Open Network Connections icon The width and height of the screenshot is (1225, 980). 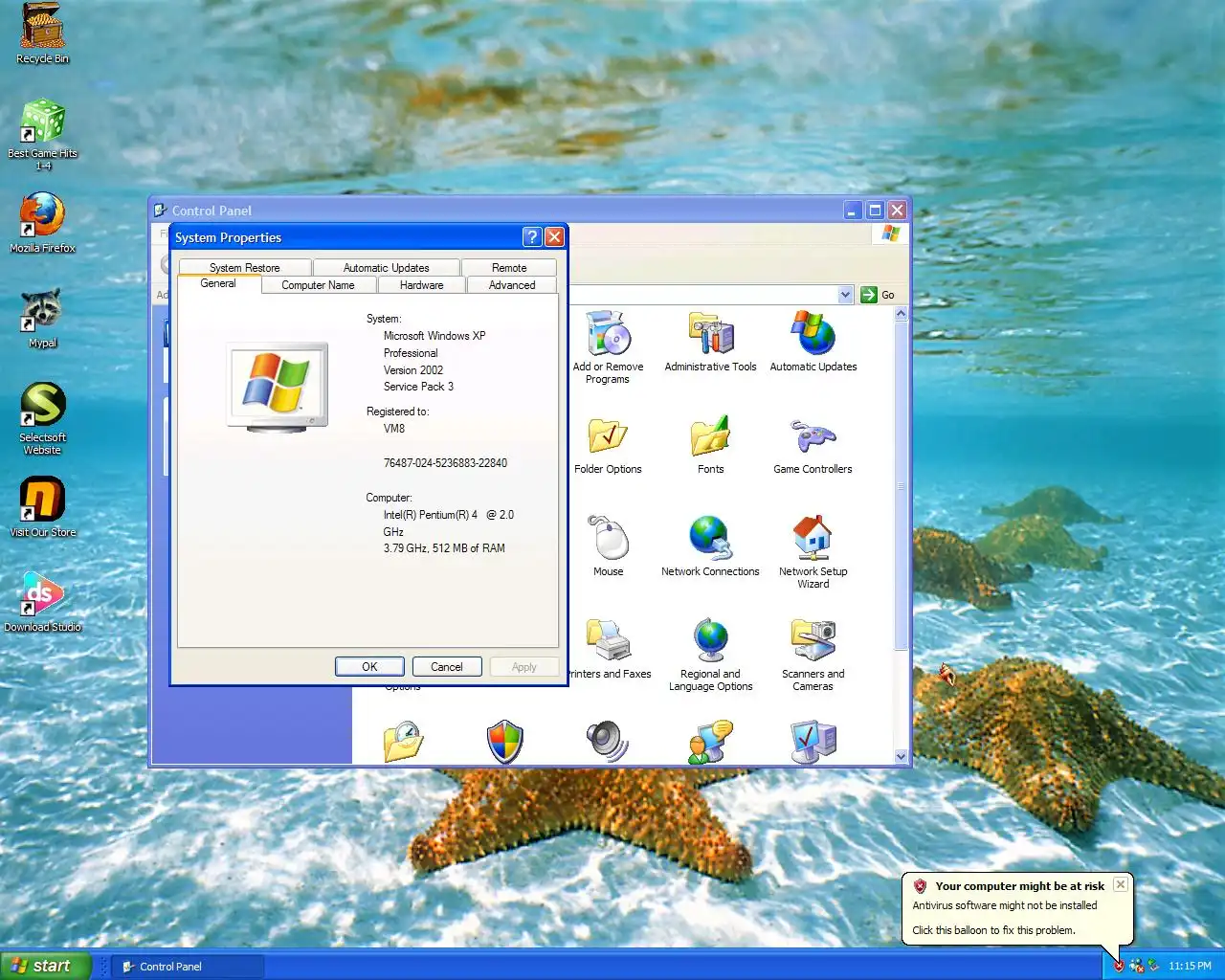pos(710,546)
